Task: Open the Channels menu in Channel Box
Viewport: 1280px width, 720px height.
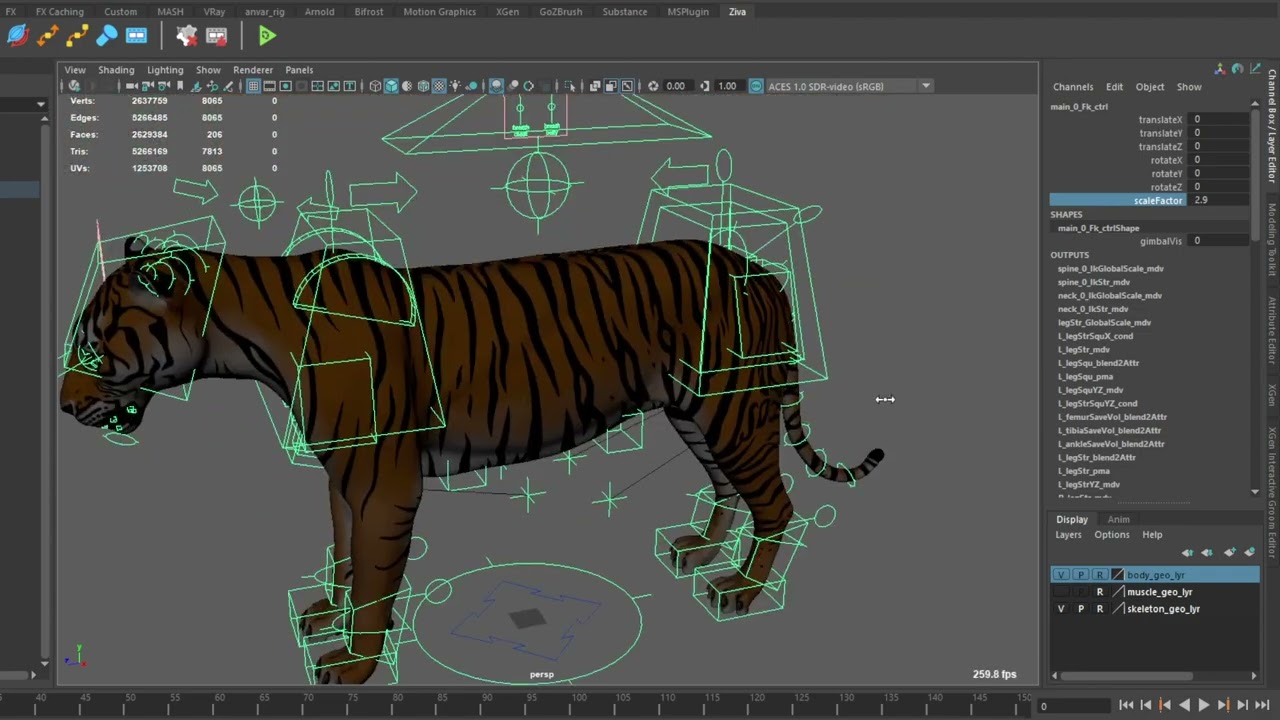Action: coord(1073,87)
